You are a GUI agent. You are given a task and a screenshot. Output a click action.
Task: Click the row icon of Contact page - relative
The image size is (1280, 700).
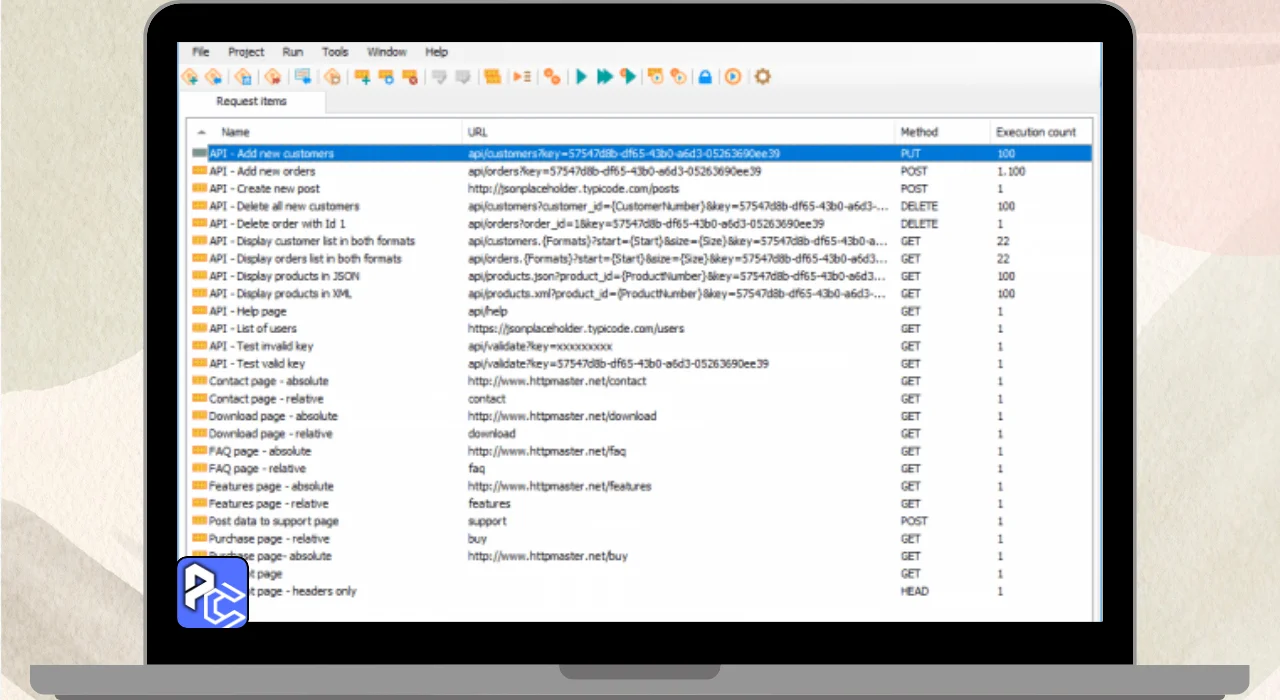tap(199, 399)
